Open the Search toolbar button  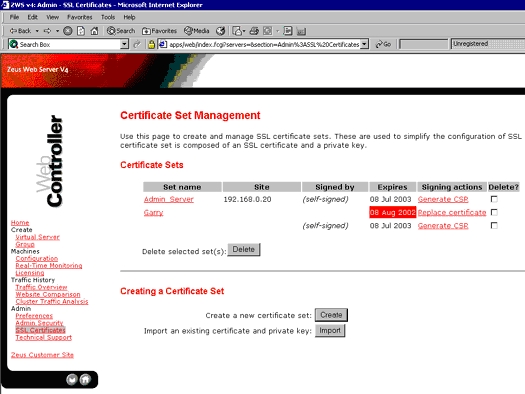(x=121, y=31)
